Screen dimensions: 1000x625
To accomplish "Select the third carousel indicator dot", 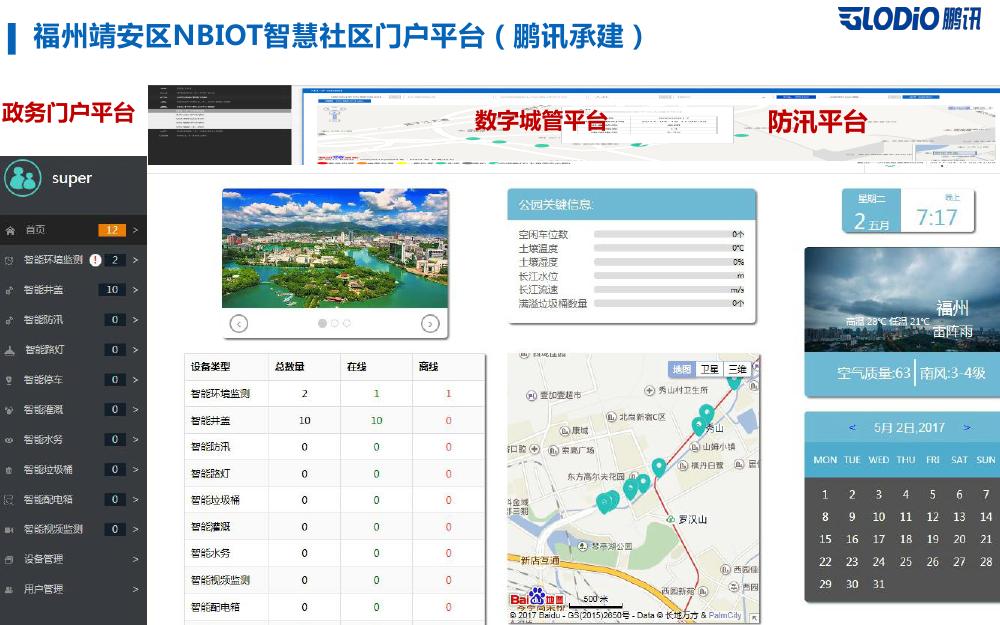I will click(347, 323).
